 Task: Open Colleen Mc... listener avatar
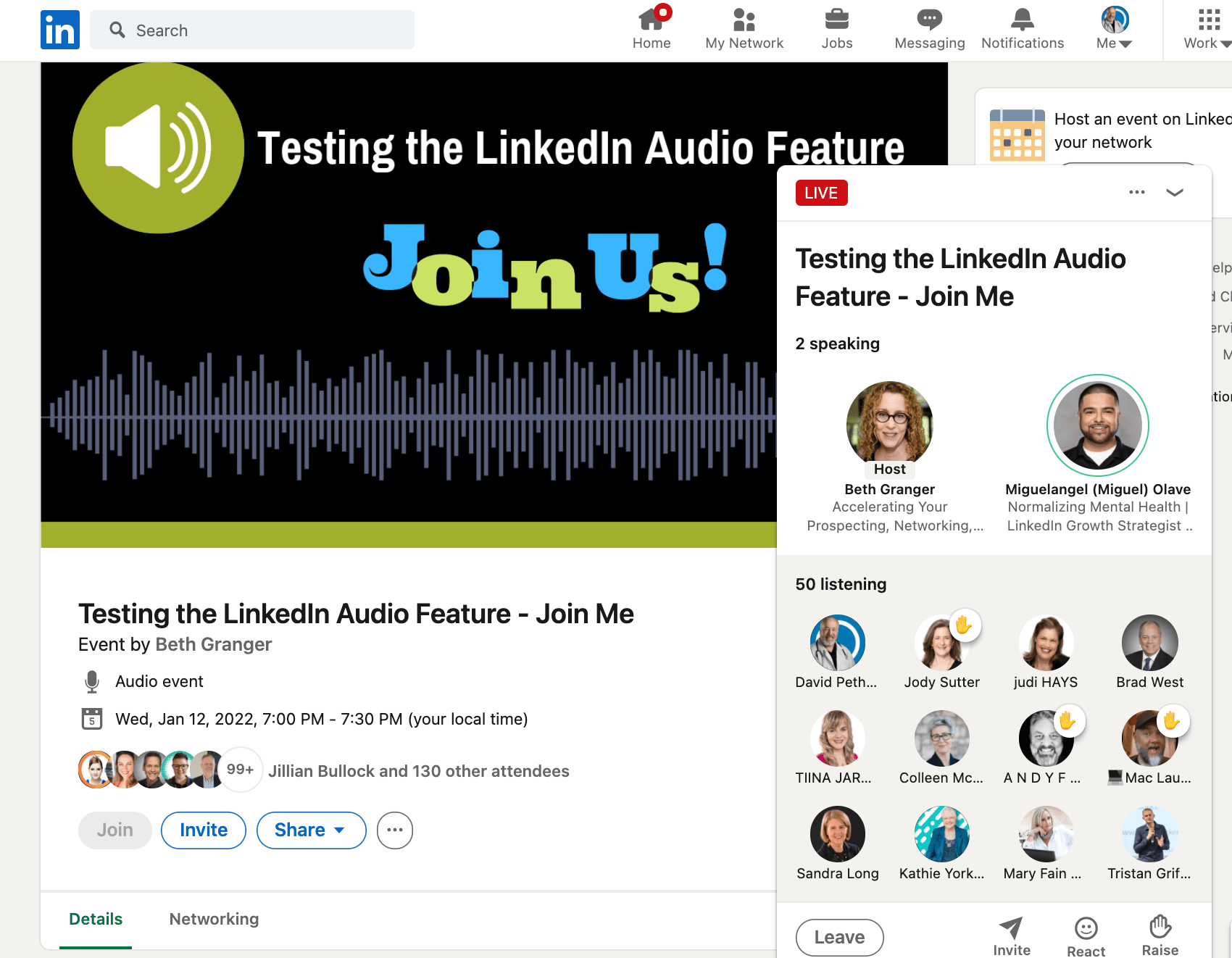[x=942, y=738]
